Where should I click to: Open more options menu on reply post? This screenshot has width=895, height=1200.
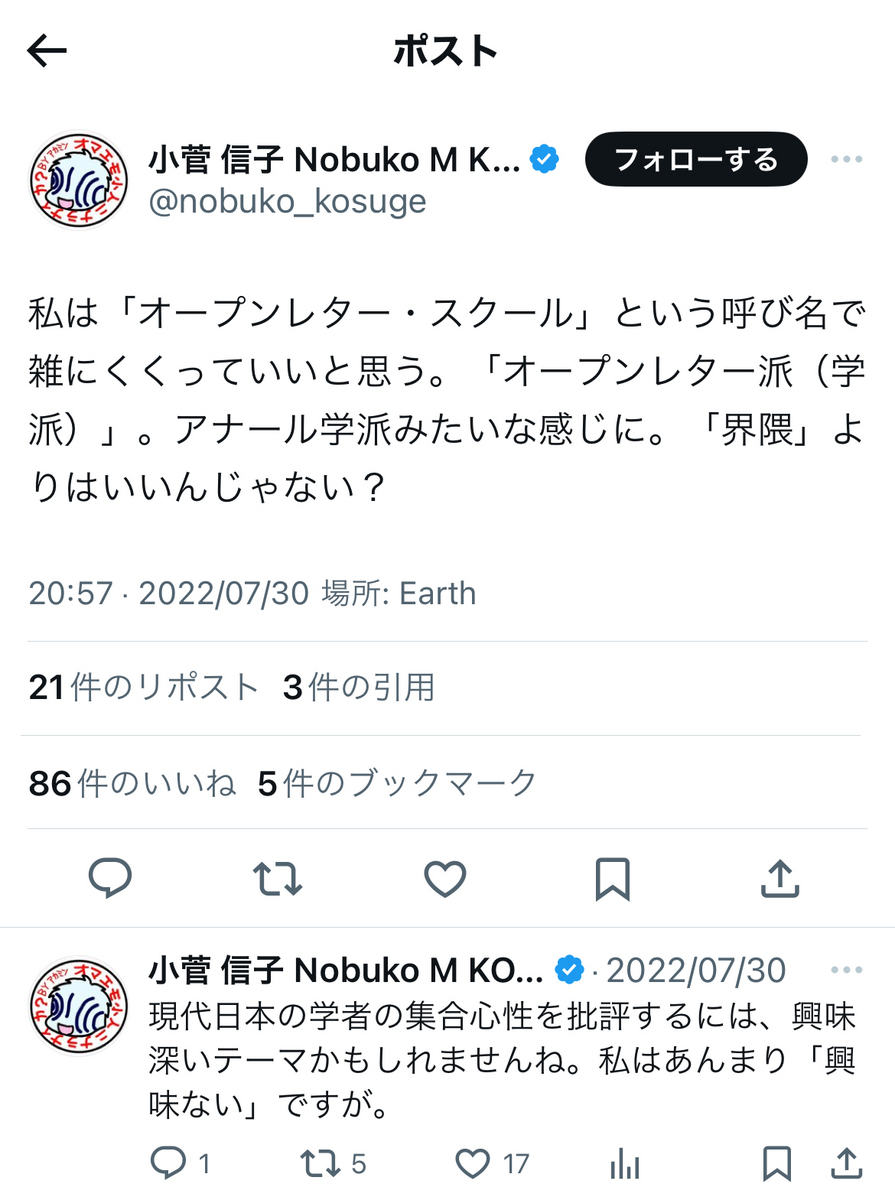tap(846, 970)
